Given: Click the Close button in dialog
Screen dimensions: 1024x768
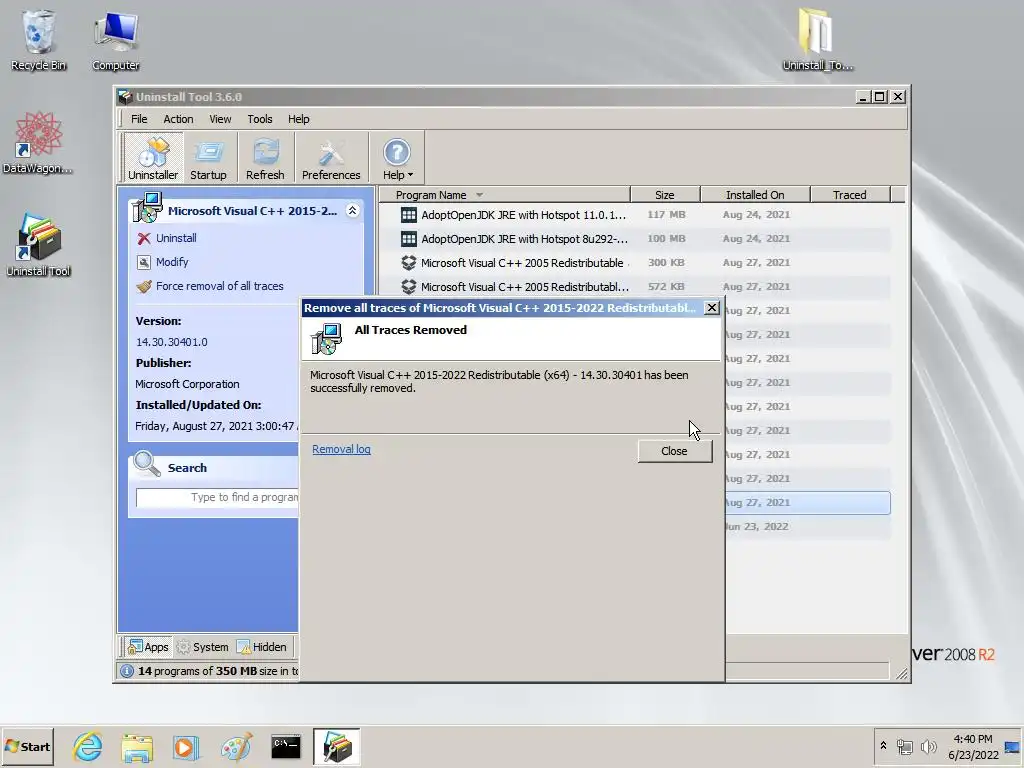Looking at the screenshot, I should point(675,451).
